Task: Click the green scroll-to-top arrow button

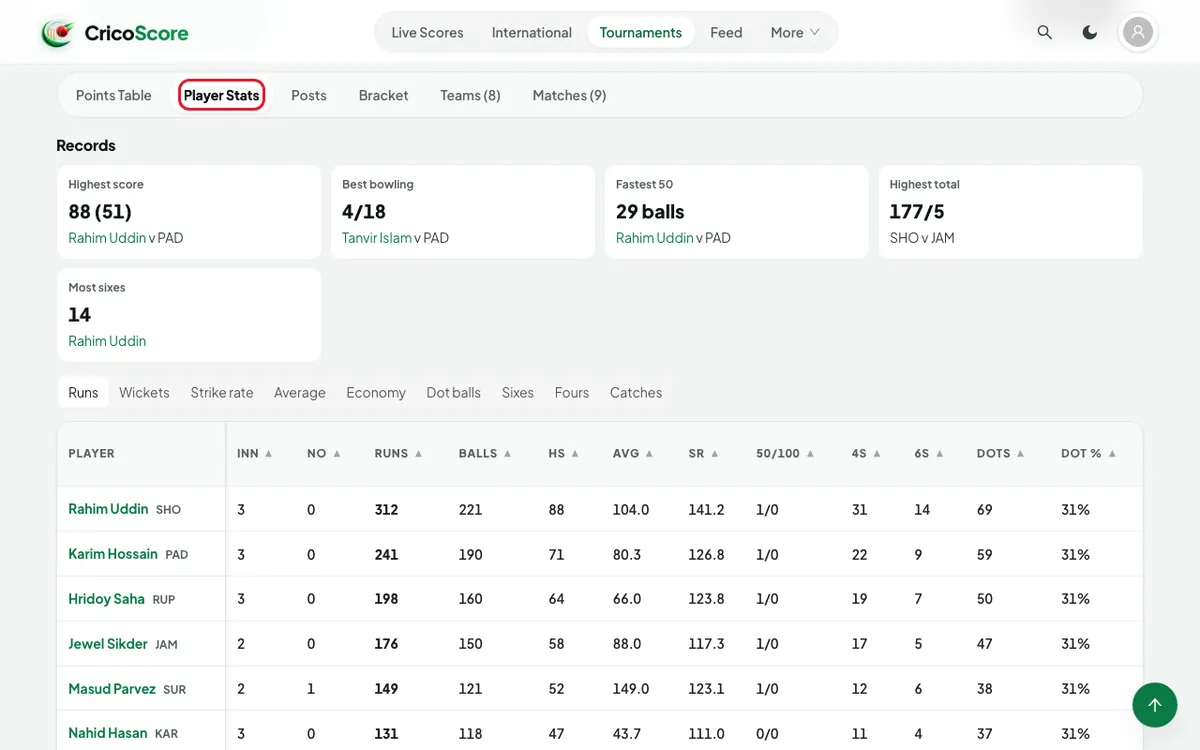Action: (1155, 705)
